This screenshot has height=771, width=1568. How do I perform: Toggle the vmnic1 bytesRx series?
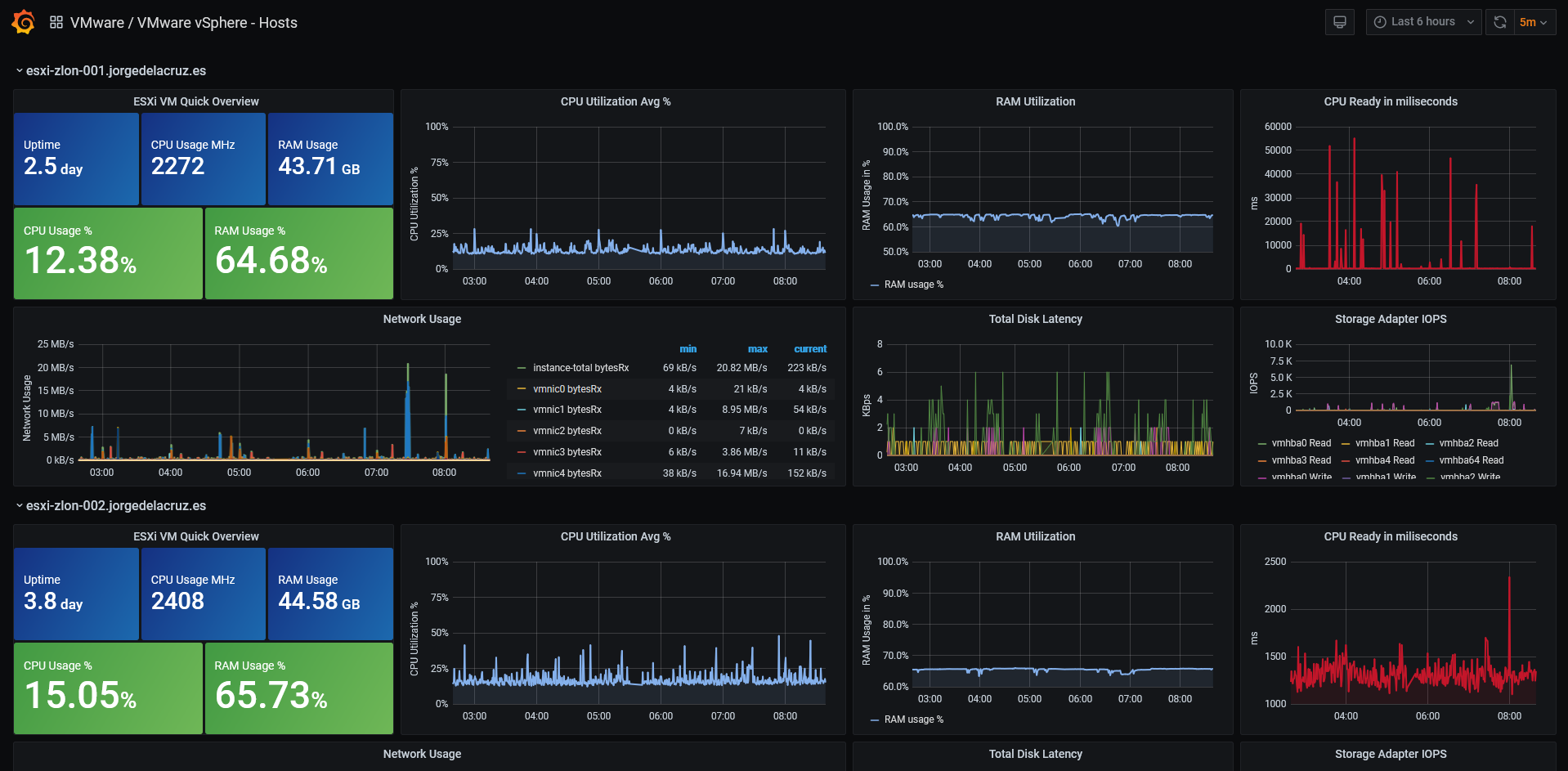567,410
